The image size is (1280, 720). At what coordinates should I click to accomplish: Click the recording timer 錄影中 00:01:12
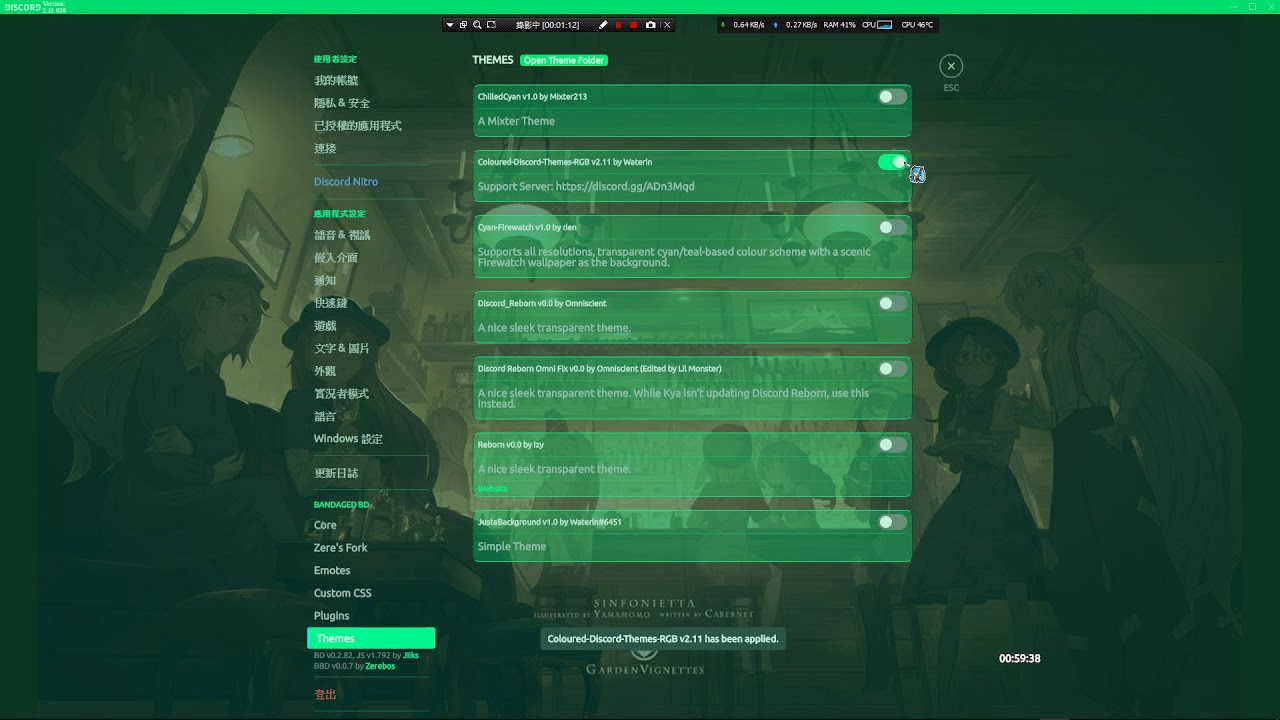point(547,25)
